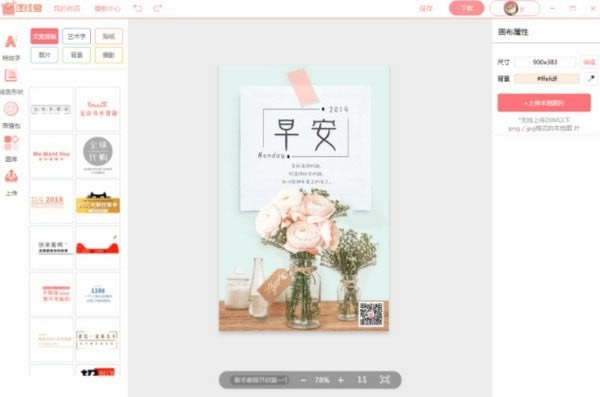Viewport: 600px width, 397px height.
Task: Click the undo arrow in top bar
Action: pyautogui.click(x=138, y=8)
